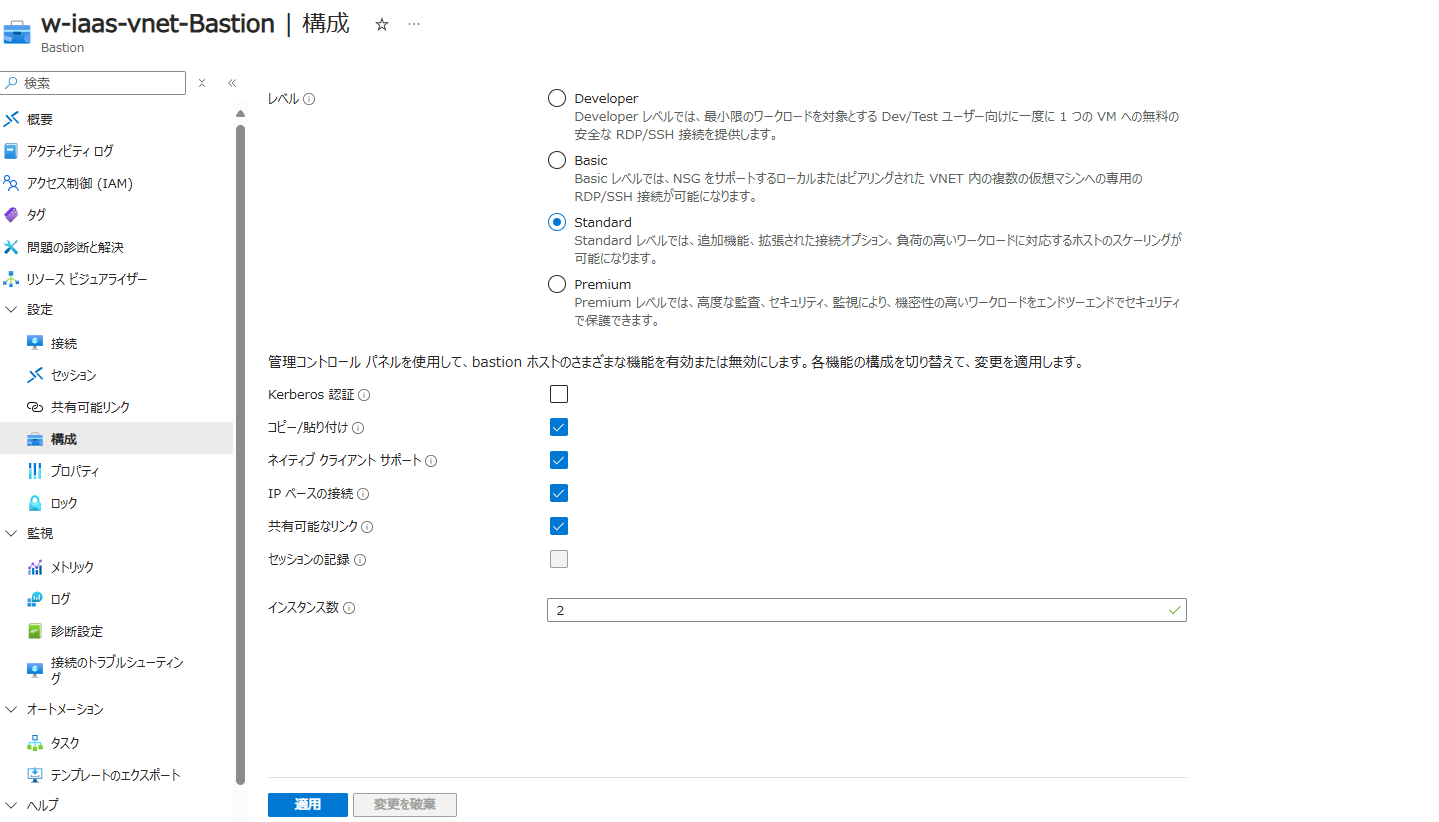Viewport: 1439px width, 822px height.
Task: Uncheck the コピー/貼り付け checkbox
Action: [x=559, y=427]
